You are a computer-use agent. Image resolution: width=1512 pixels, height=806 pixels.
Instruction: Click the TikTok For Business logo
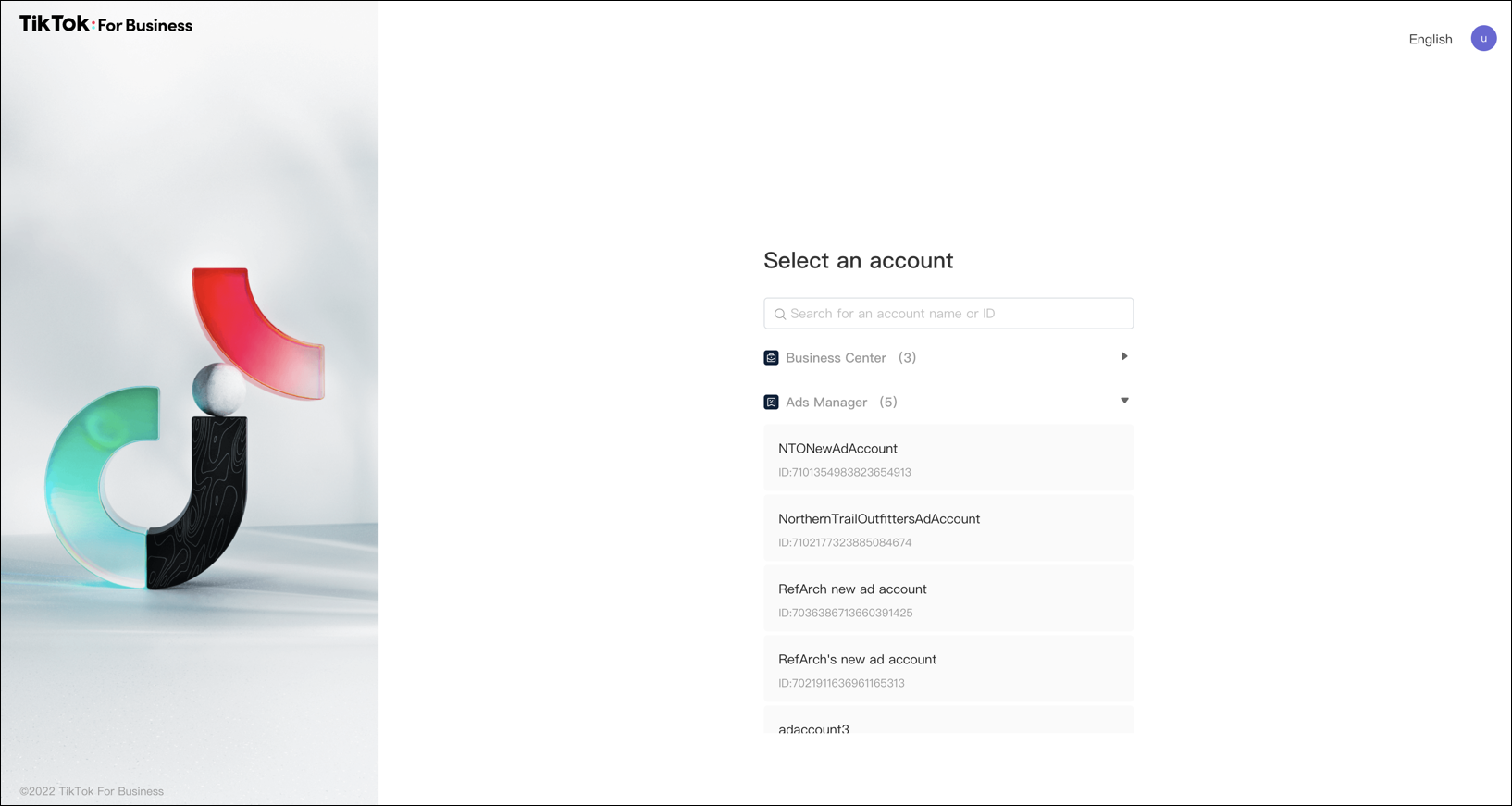pyautogui.click(x=106, y=24)
